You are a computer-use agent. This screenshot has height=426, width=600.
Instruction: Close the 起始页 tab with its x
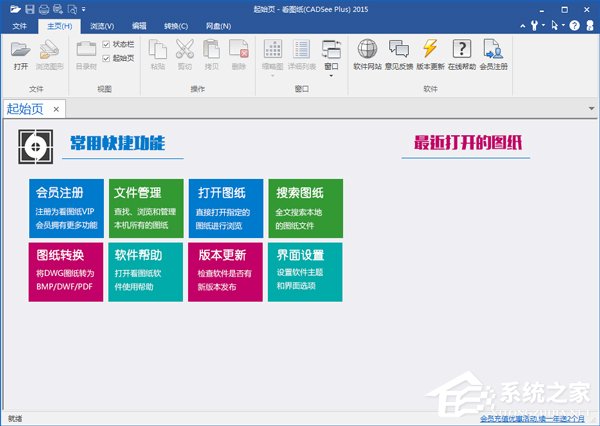pyautogui.click(x=56, y=109)
